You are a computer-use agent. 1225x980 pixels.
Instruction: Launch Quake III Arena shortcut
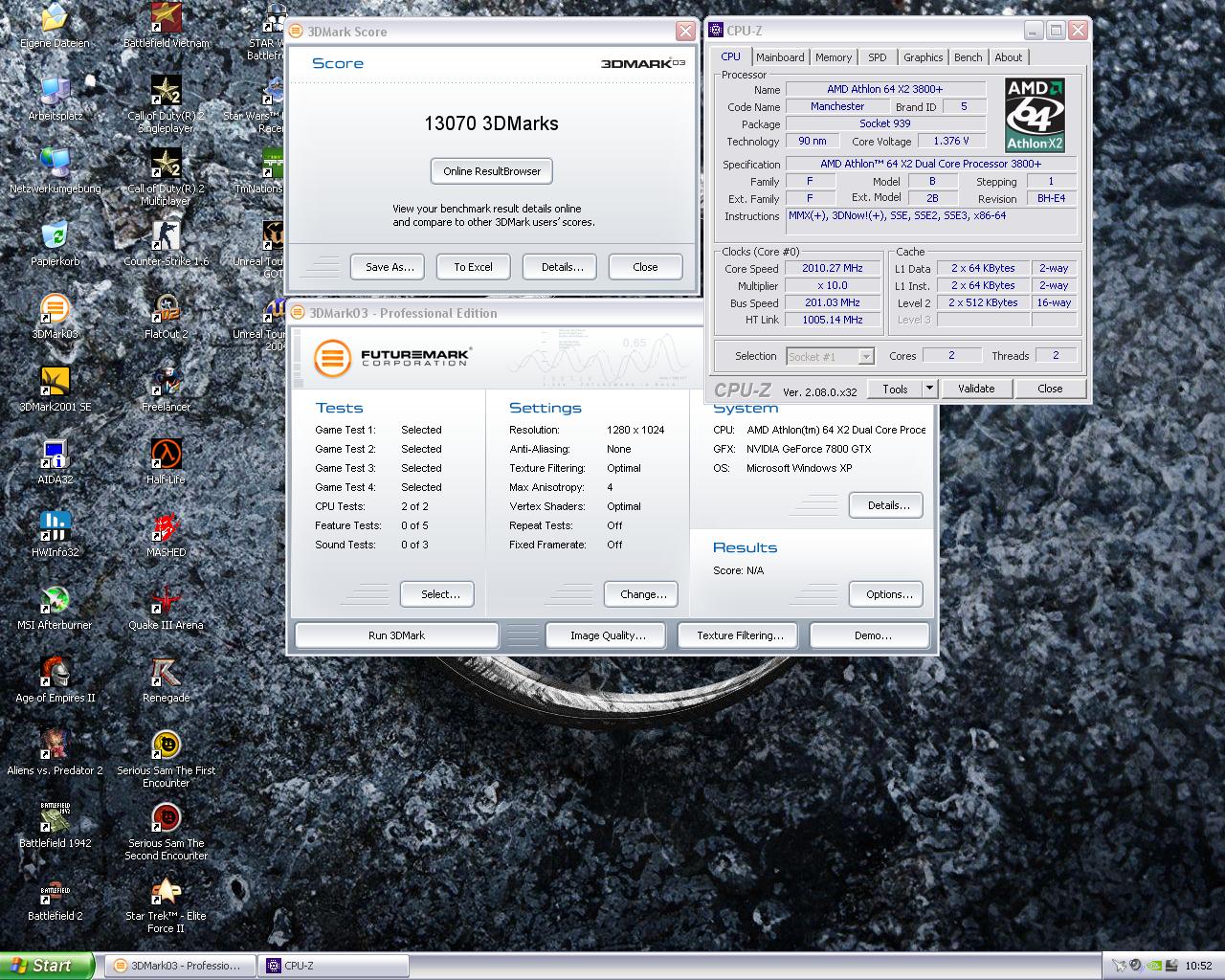pos(166,607)
